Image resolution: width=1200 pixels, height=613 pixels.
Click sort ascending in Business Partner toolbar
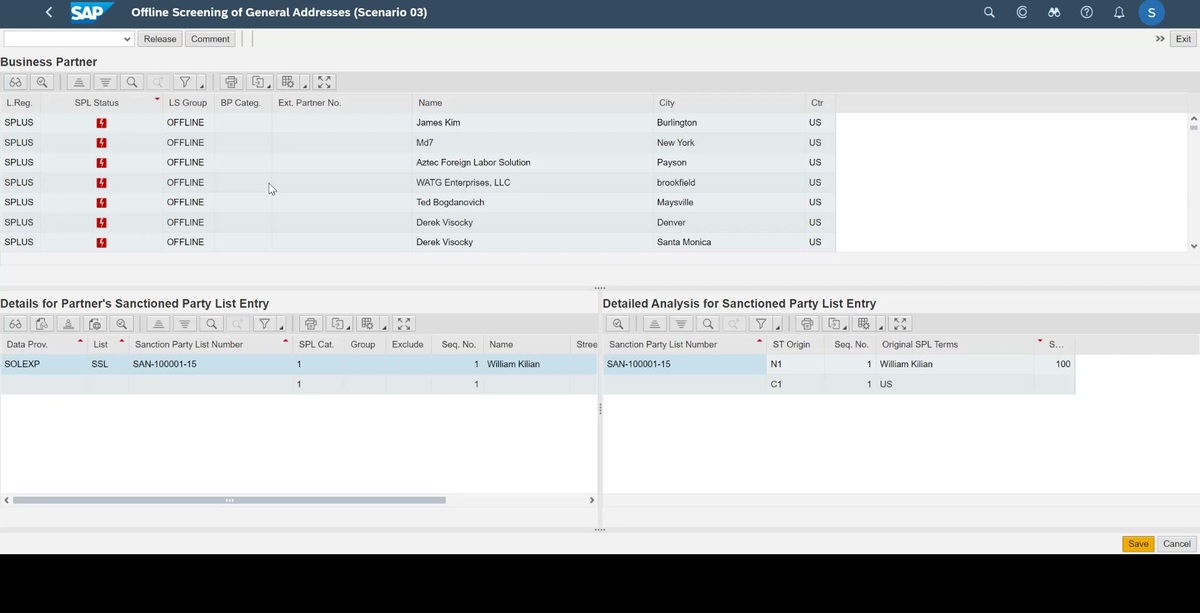coord(80,82)
